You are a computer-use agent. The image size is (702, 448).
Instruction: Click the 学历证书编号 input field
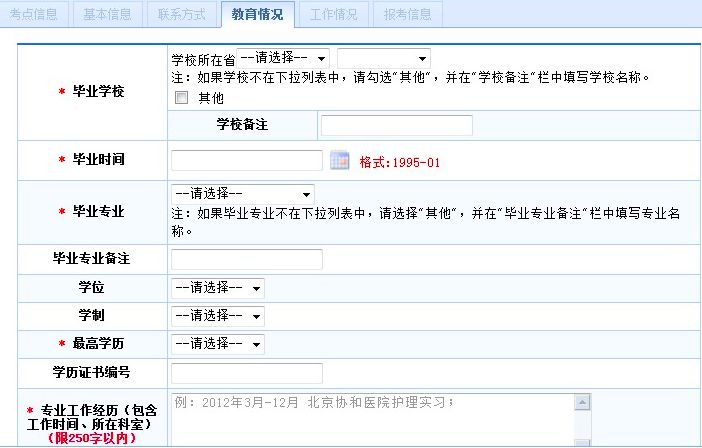pyautogui.click(x=247, y=373)
